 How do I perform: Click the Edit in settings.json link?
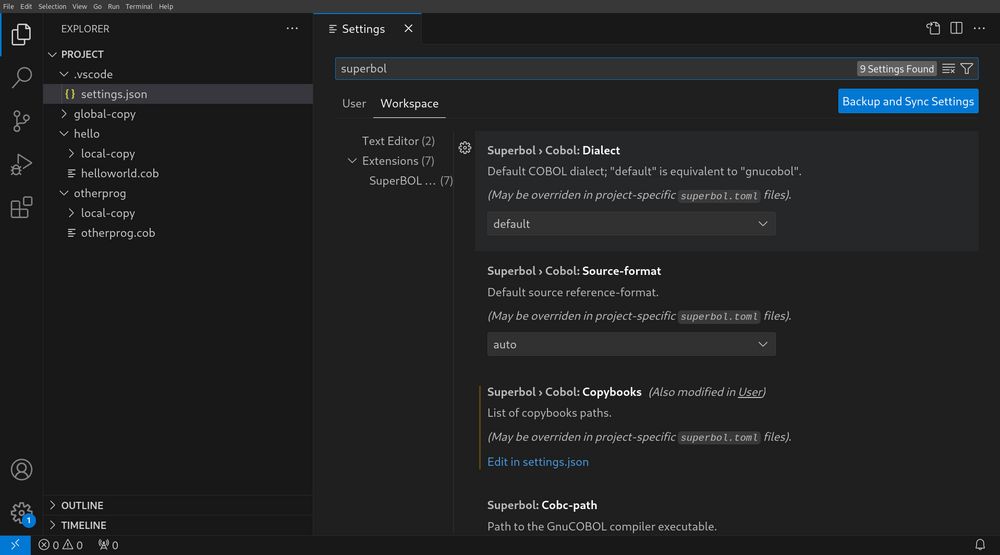538,462
